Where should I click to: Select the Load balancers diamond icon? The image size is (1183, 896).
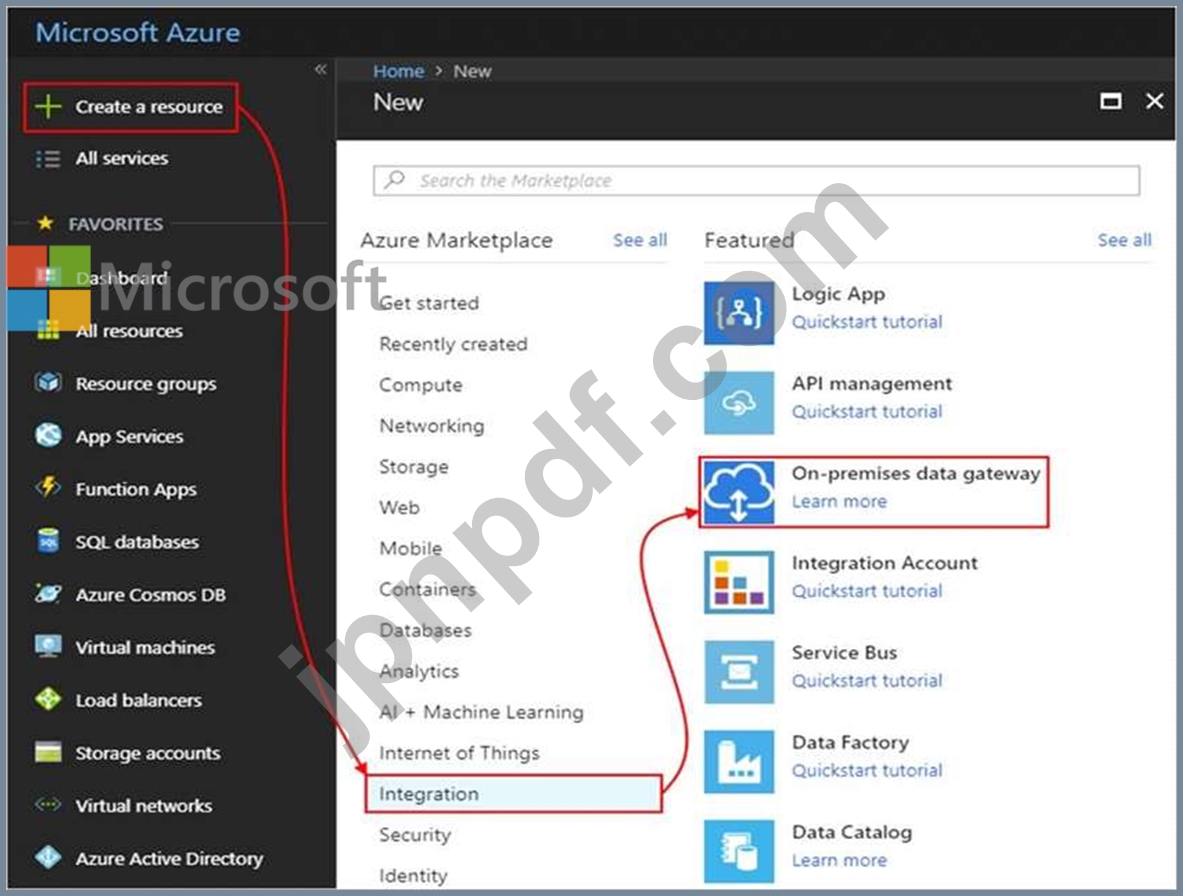click(x=48, y=699)
